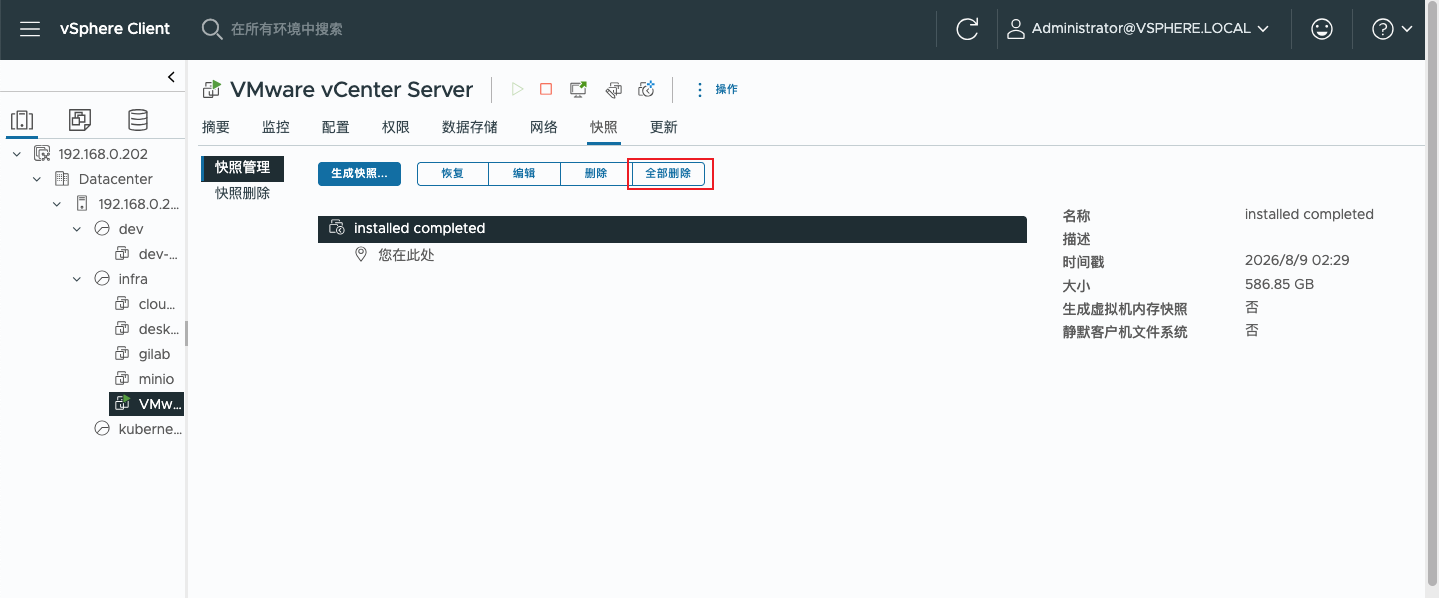Select the installed completed snapshot row
This screenshot has width=1439, height=598.
click(672, 228)
